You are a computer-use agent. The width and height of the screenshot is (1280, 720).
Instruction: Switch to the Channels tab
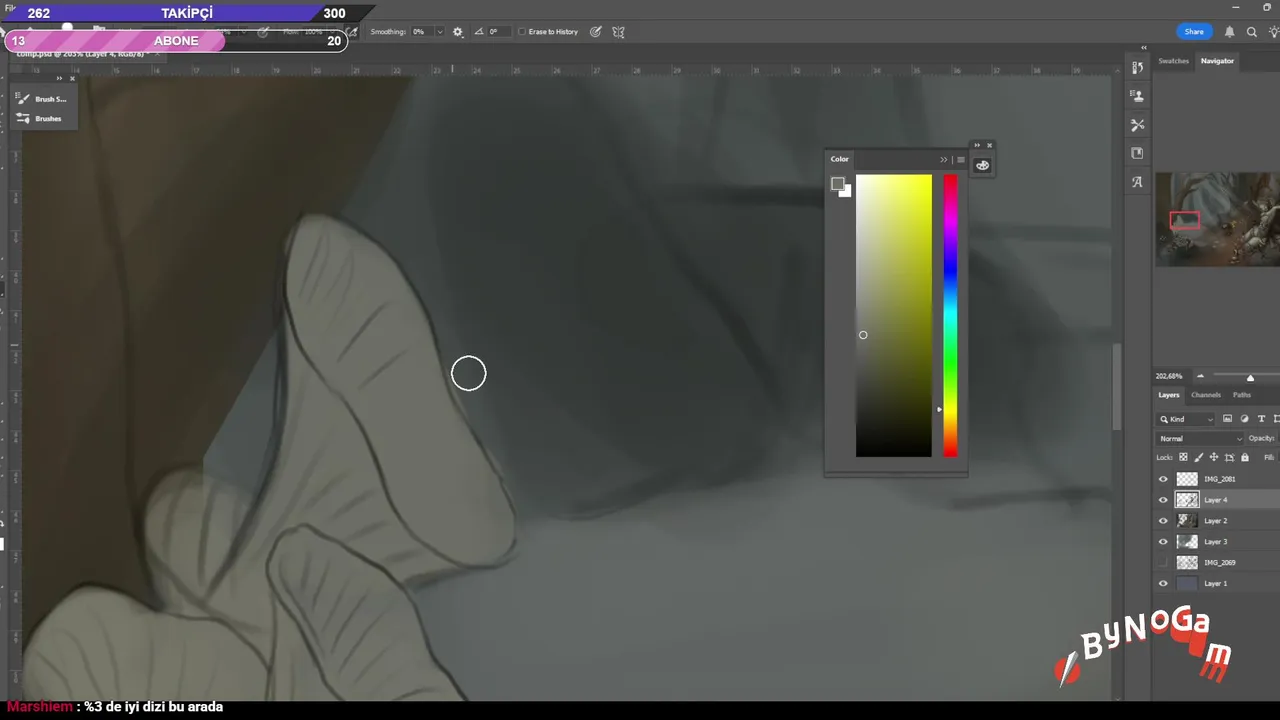point(1206,395)
